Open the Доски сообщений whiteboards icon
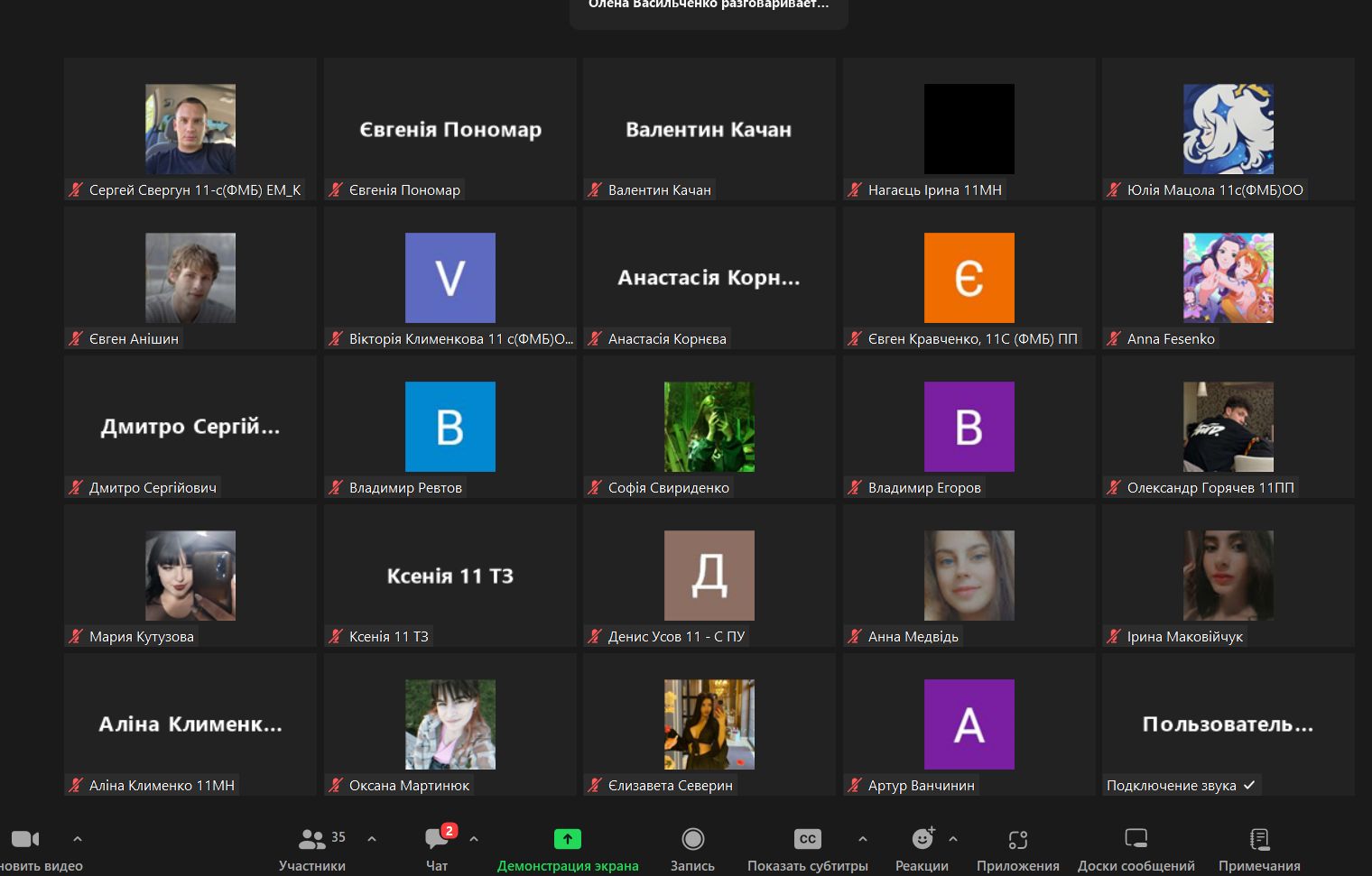Screen dimensions: 1372x876 pos(1136,839)
